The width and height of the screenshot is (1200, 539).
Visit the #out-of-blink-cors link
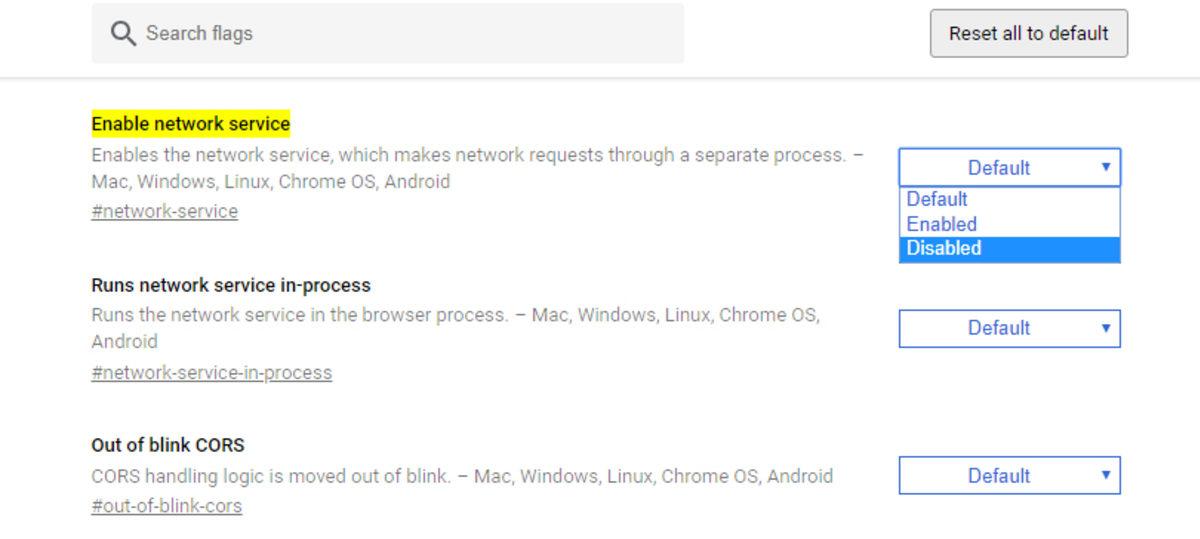click(x=167, y=506)
